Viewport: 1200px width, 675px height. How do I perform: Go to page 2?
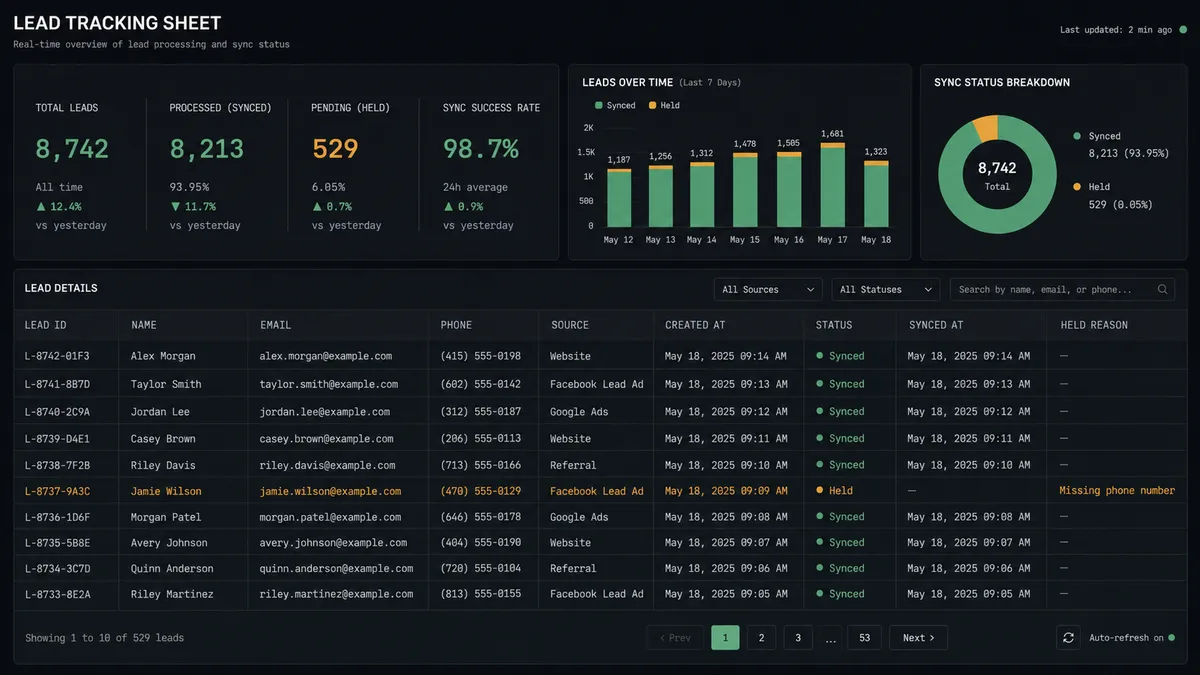click(x=761, y=638)
